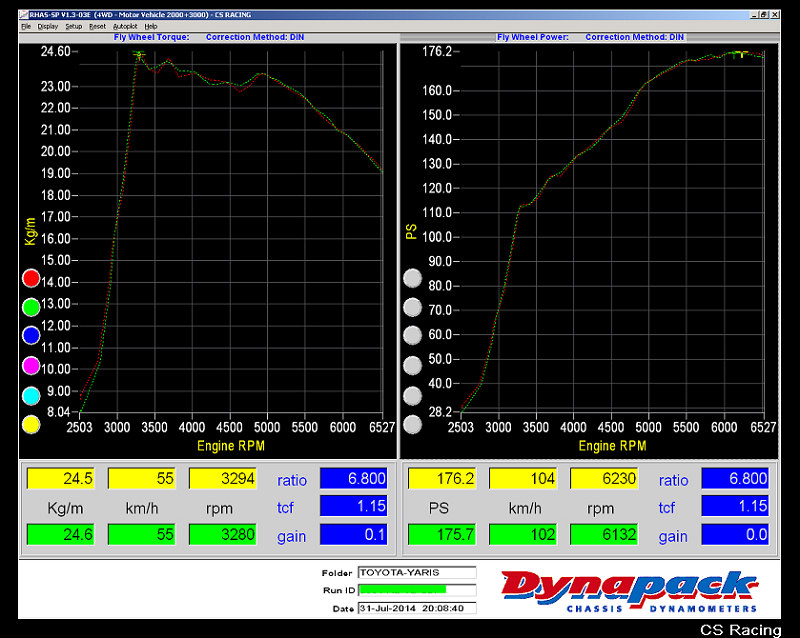Click the Folder field TOYOTA-YARIS
The width and height of the screenshot is (800, 638).
pyautogui.click(x=417, y=573)
